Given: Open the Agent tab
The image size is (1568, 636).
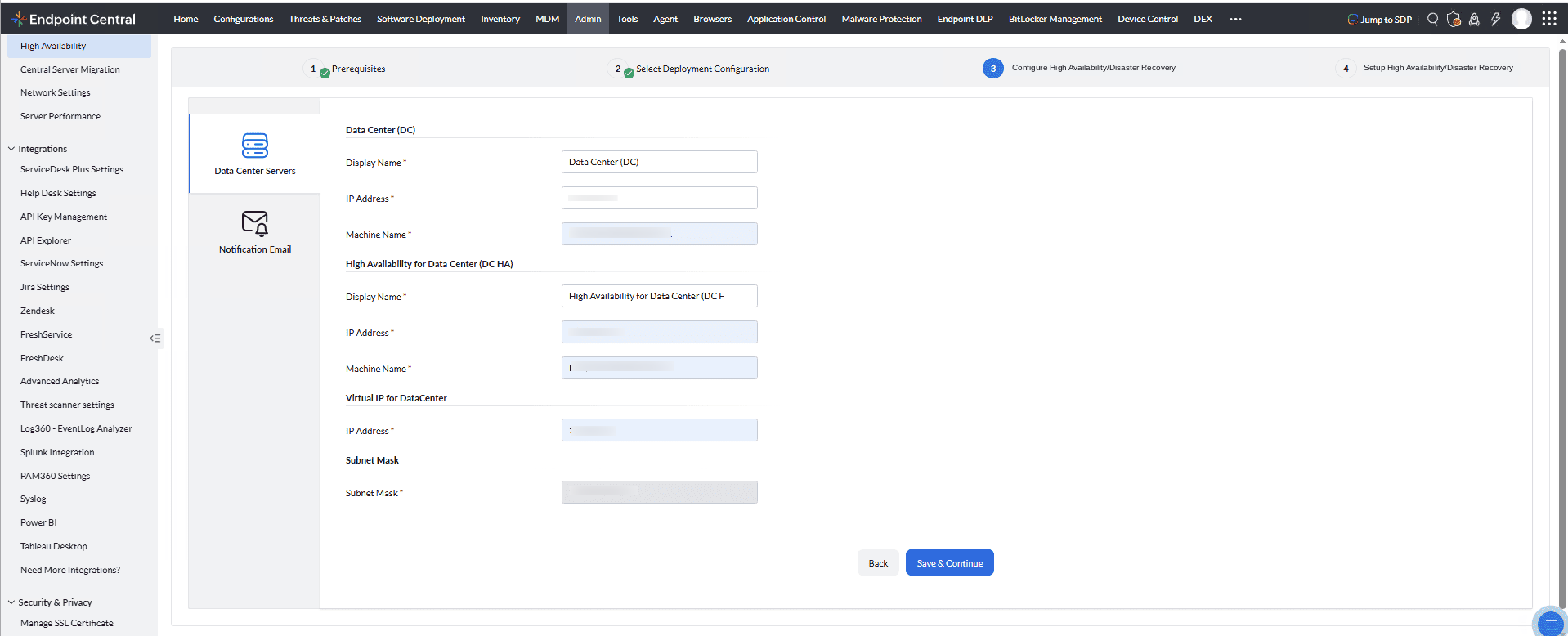Looking at the screenshot, I should 665,19.
